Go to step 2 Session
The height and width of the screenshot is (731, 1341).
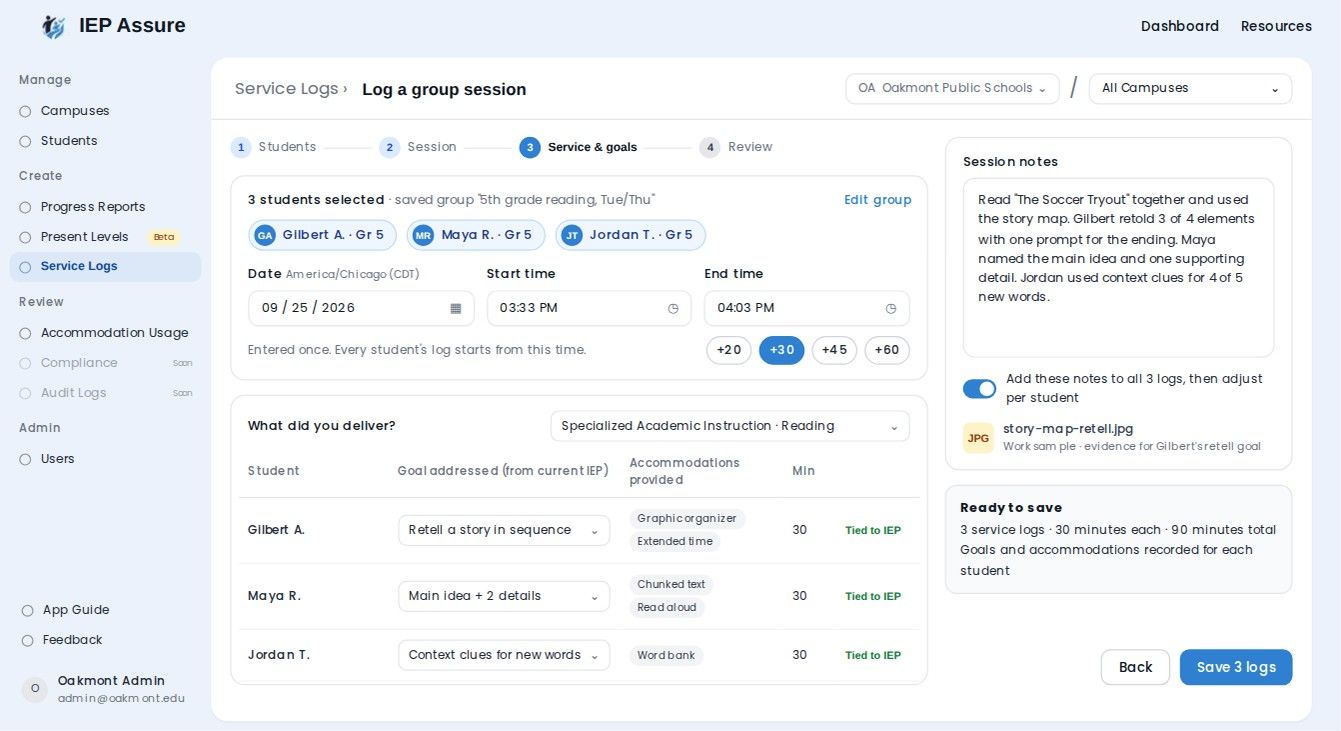tap(418, 147)
